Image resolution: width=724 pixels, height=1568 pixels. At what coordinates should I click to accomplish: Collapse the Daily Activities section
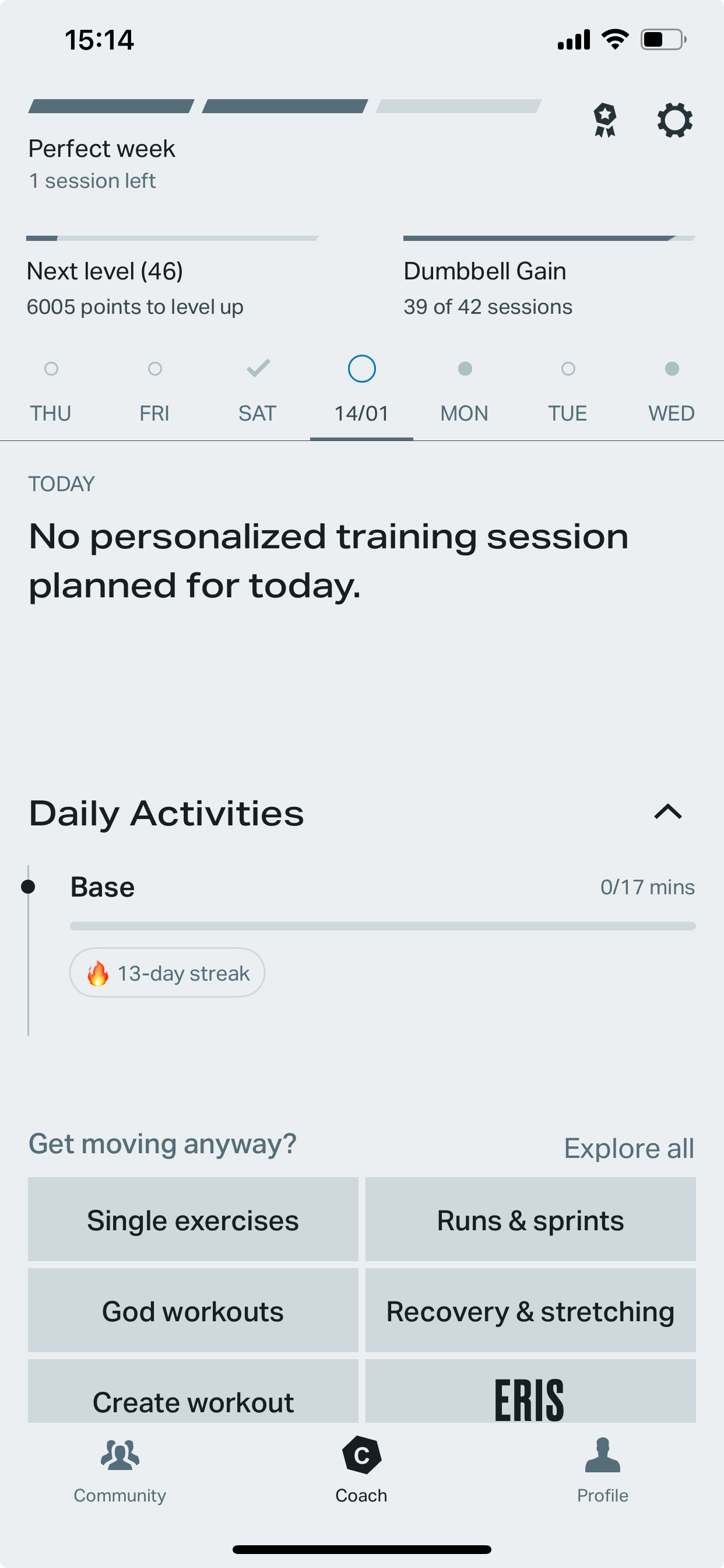668,812
